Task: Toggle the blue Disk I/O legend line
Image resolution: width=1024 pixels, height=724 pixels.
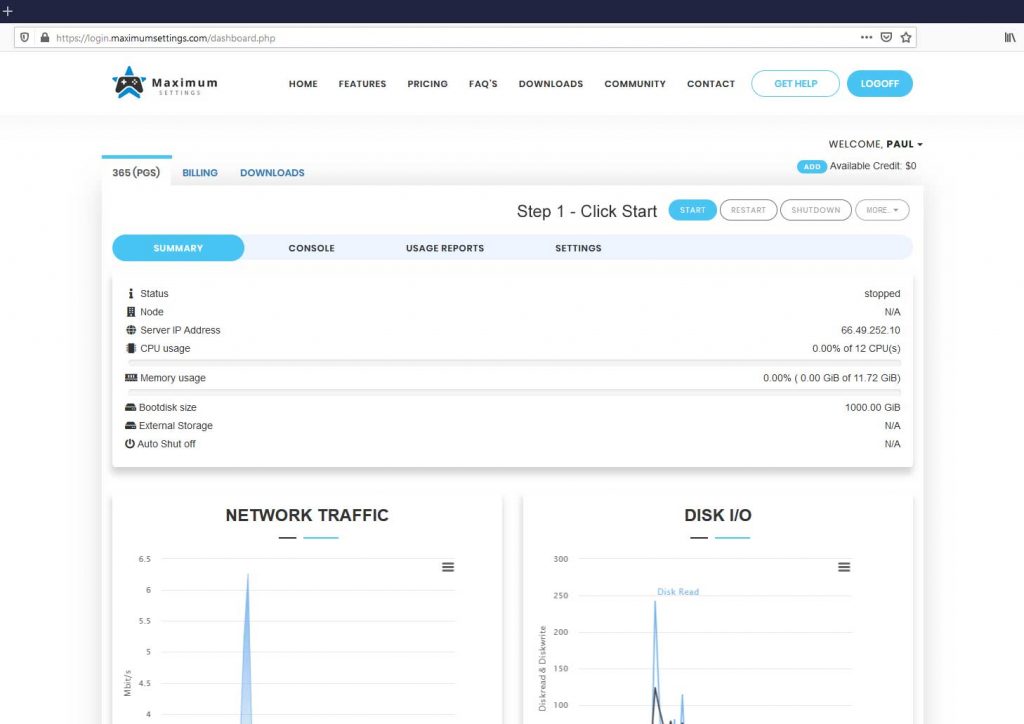Action: point(732,538)
